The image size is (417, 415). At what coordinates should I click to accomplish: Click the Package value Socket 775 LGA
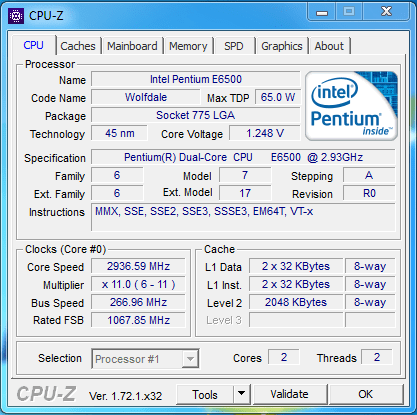tap(196, 115)
